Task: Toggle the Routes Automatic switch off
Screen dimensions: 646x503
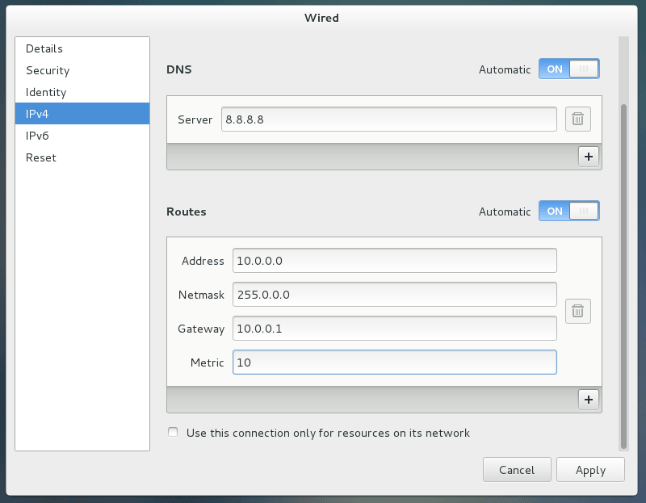Action: click(x=569, y=211)
